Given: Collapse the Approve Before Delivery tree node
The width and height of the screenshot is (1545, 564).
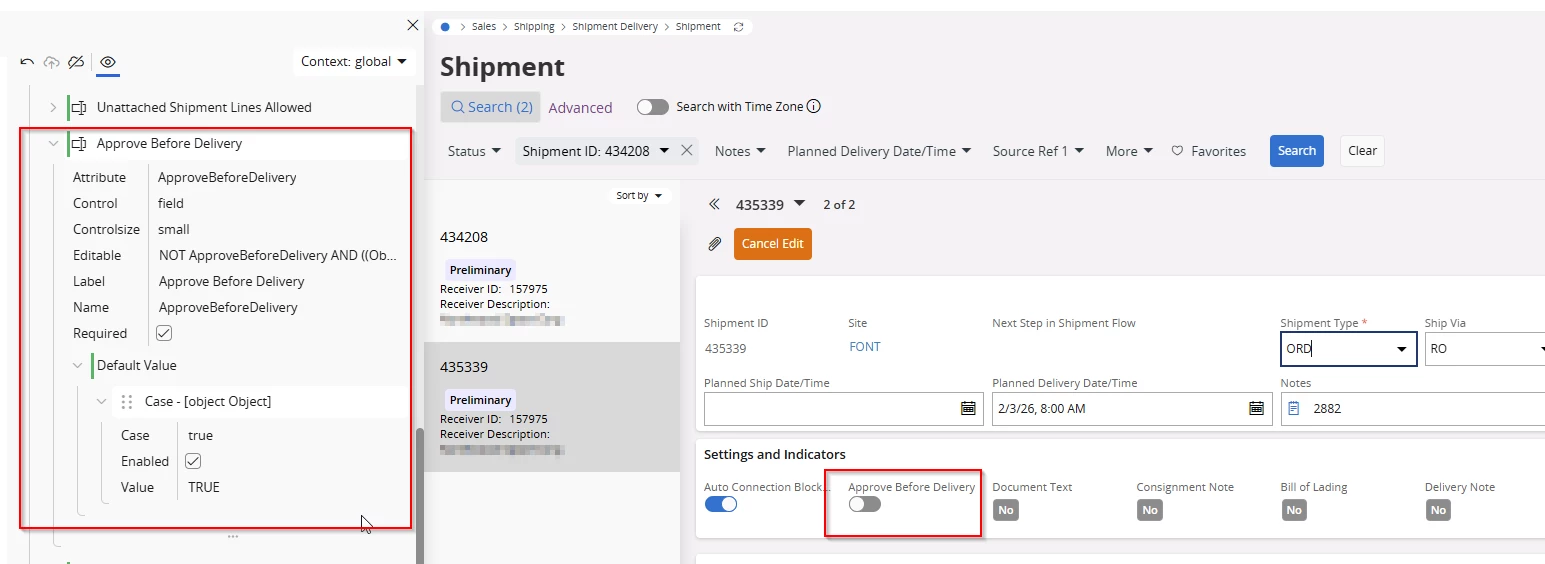Looking at the screenshot, I should click(x=54, y=144).
